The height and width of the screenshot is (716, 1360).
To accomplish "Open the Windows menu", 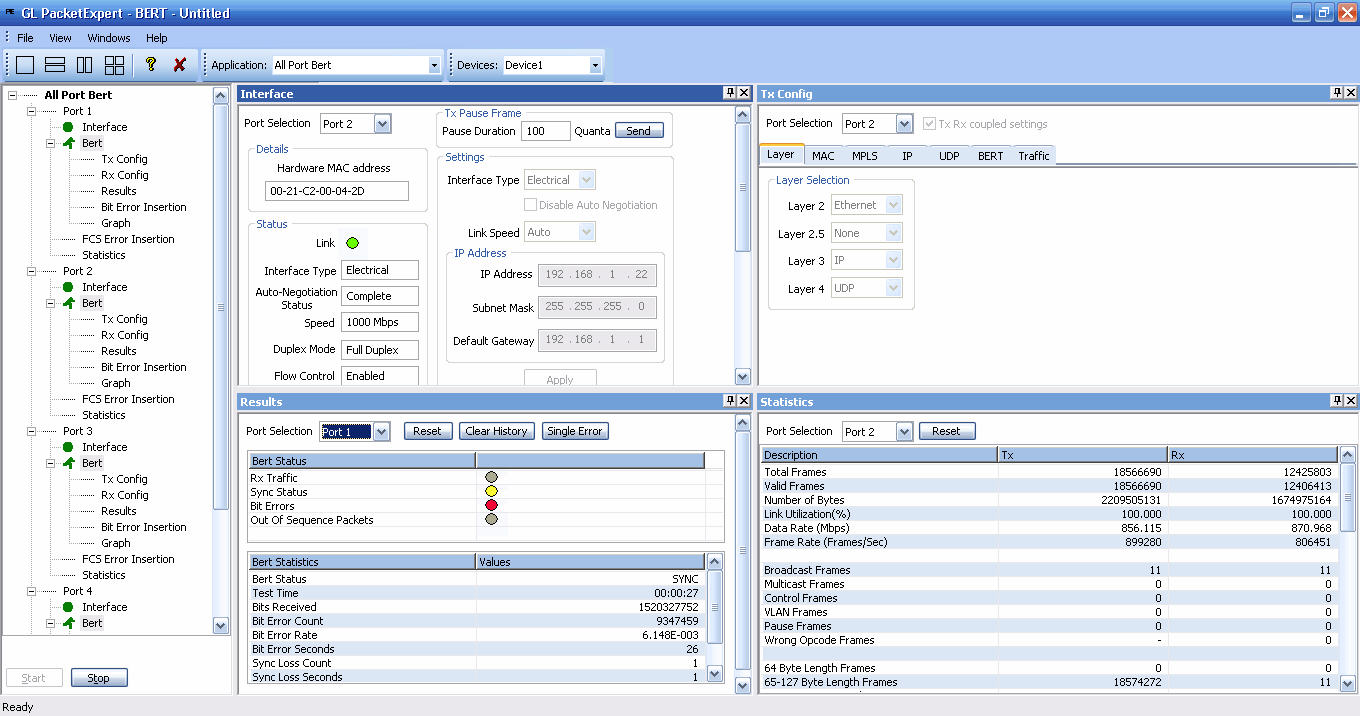I will (108, 38).
